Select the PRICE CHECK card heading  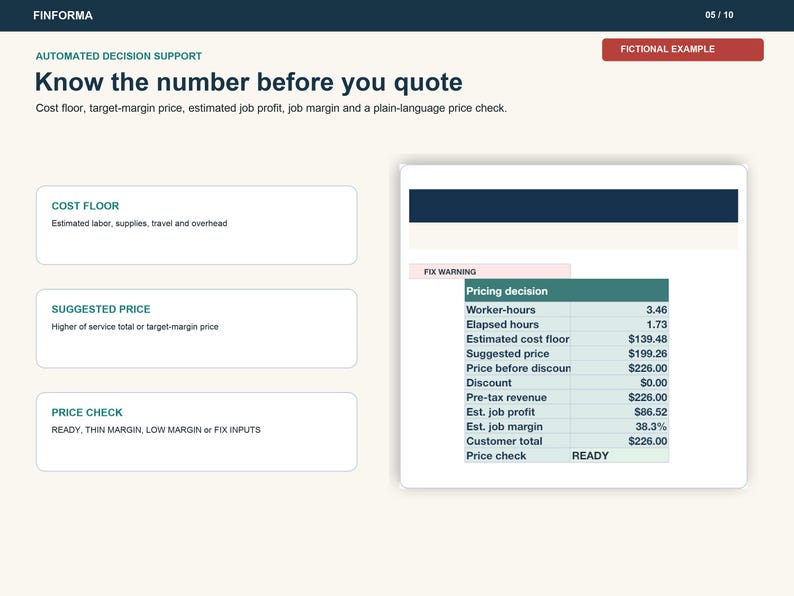pyautogui.click(x=87, y=413)
